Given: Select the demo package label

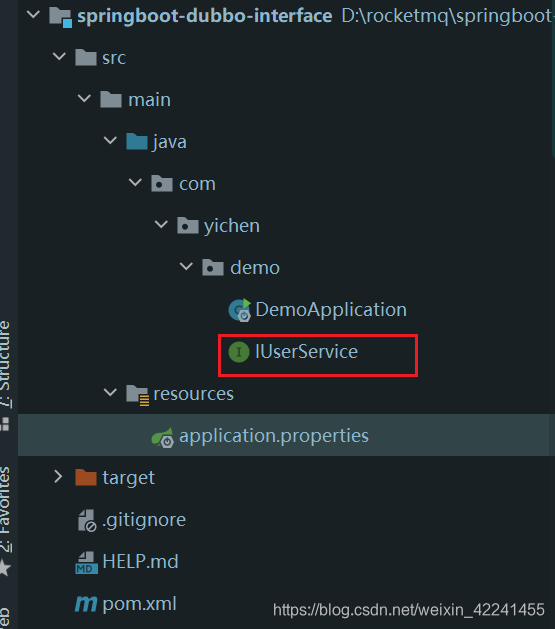Looking at the screenshot, I should [x=255, y=268].
